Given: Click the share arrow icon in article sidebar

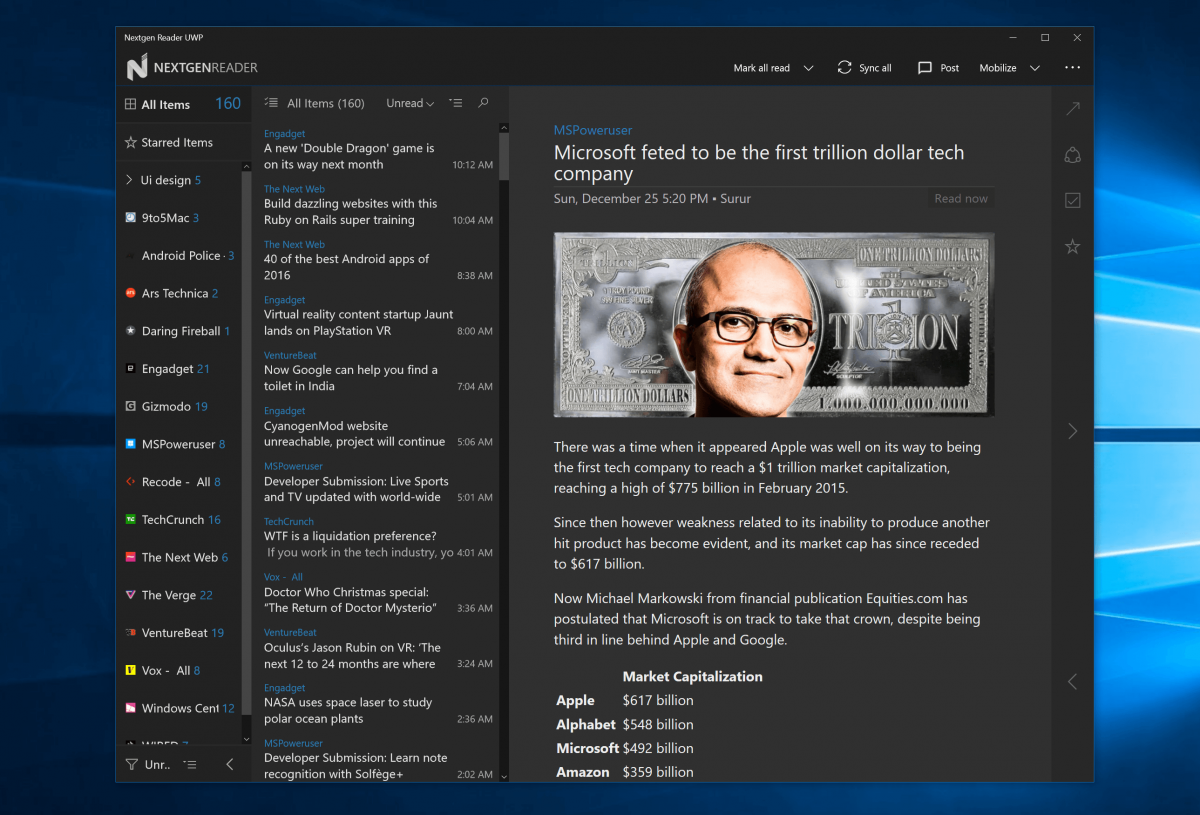Looking at the screenshot, I should click(1072, 109).
